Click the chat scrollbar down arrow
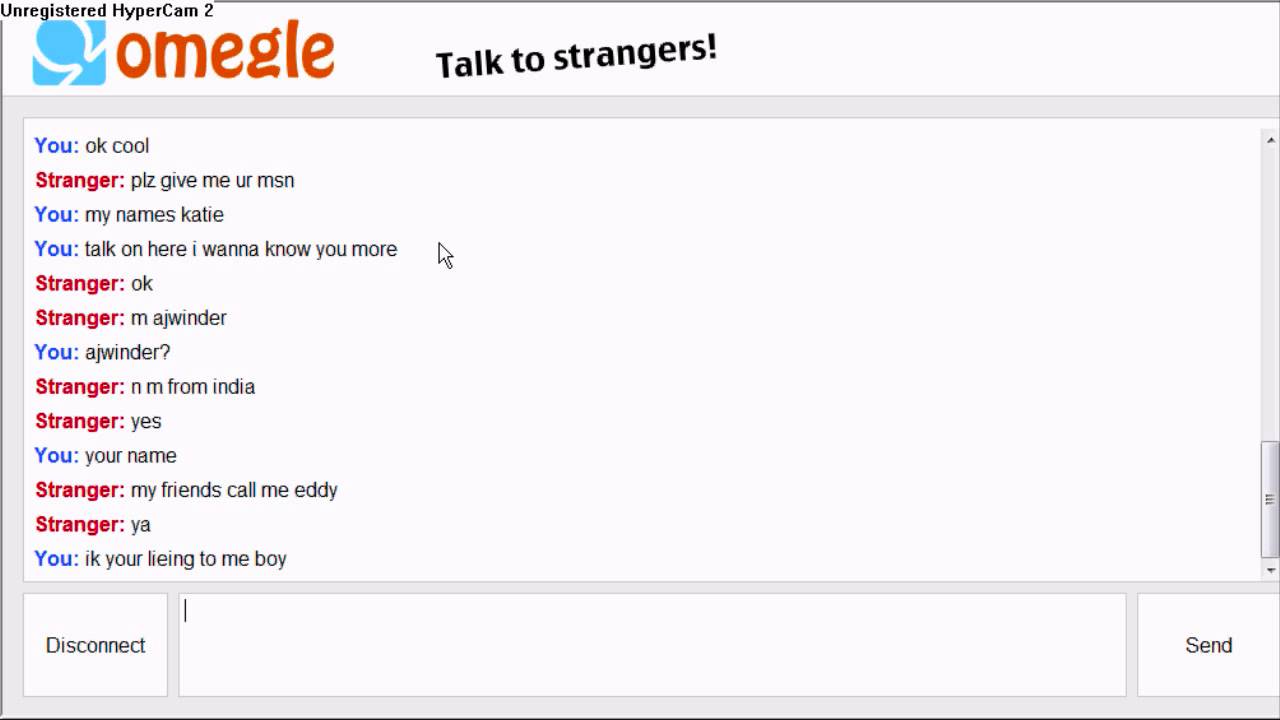The width and height of the screenshot is (1280, 720). [1270, 570]
